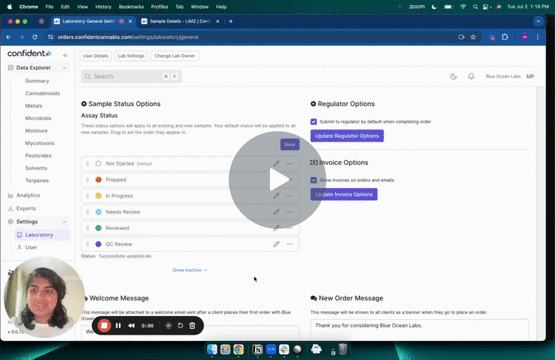Open the Chrome tab list dropdown arrow

click(x=538, y=21)
